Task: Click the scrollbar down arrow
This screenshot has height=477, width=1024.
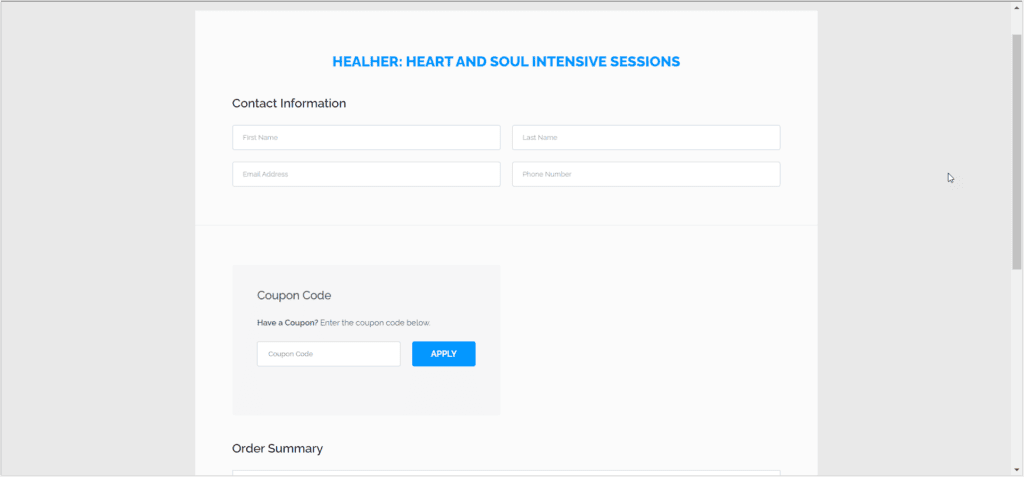Action: (x=1017, y=469)
